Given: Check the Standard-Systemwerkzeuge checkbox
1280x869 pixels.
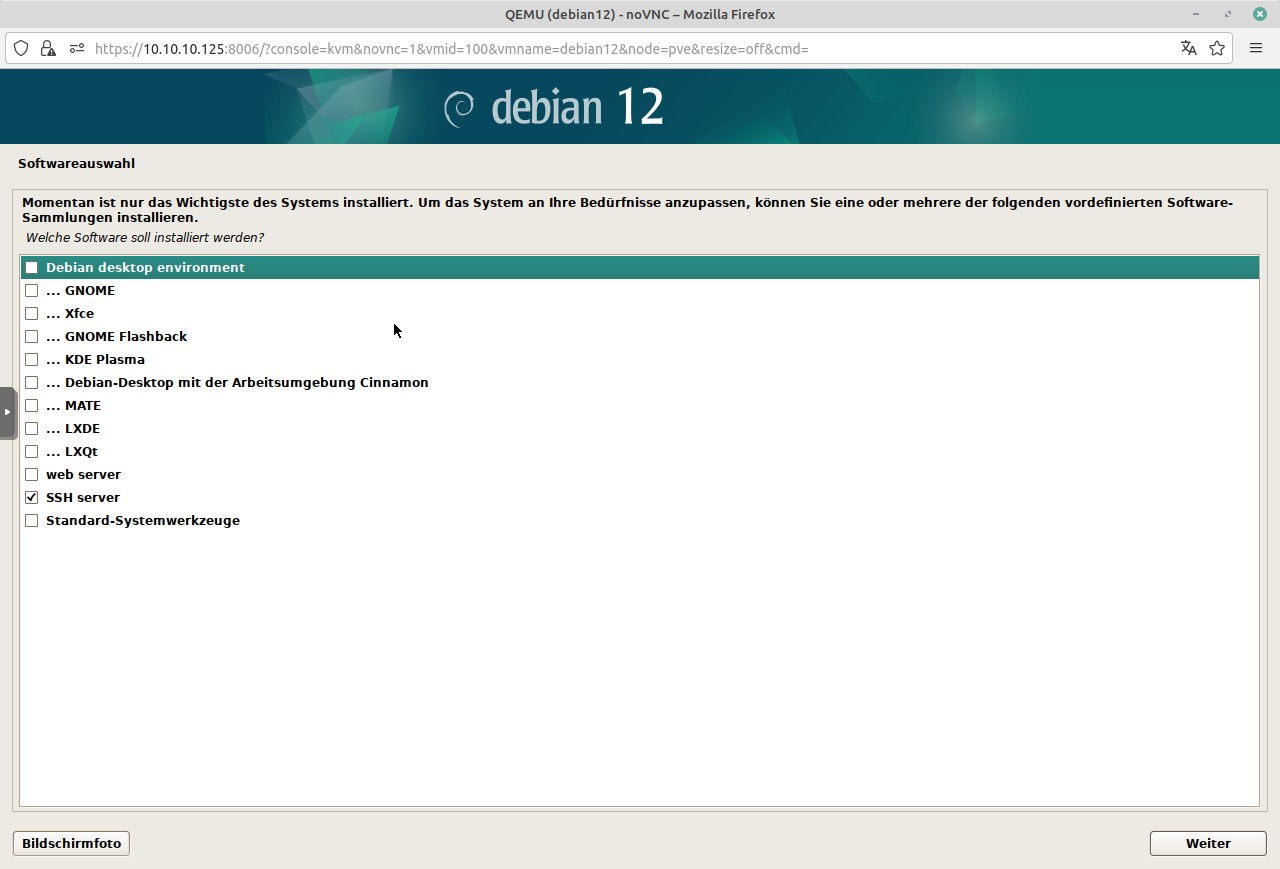Looking at the screenshot, I should click(x=32, y=521).
